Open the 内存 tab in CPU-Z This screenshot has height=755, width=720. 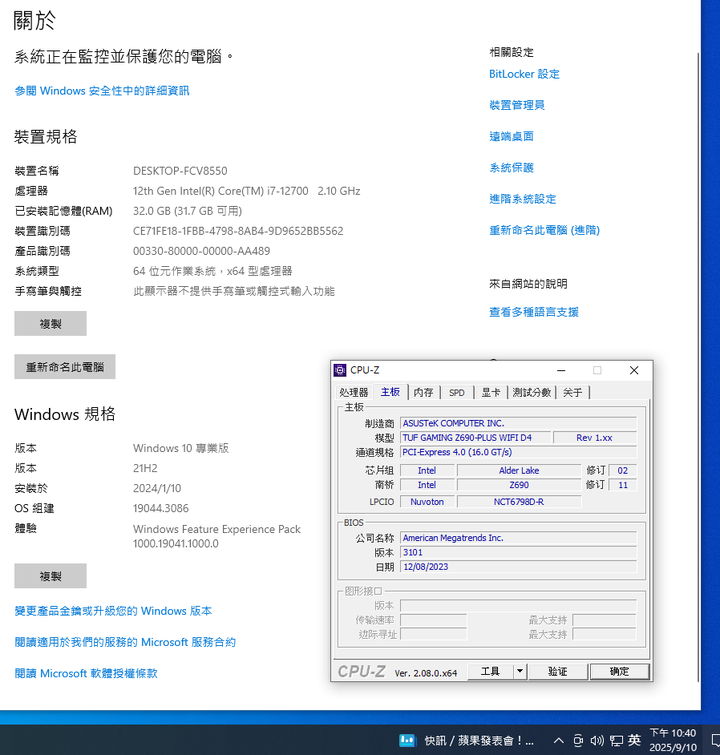pyautogui.click(x=423, y=392)
